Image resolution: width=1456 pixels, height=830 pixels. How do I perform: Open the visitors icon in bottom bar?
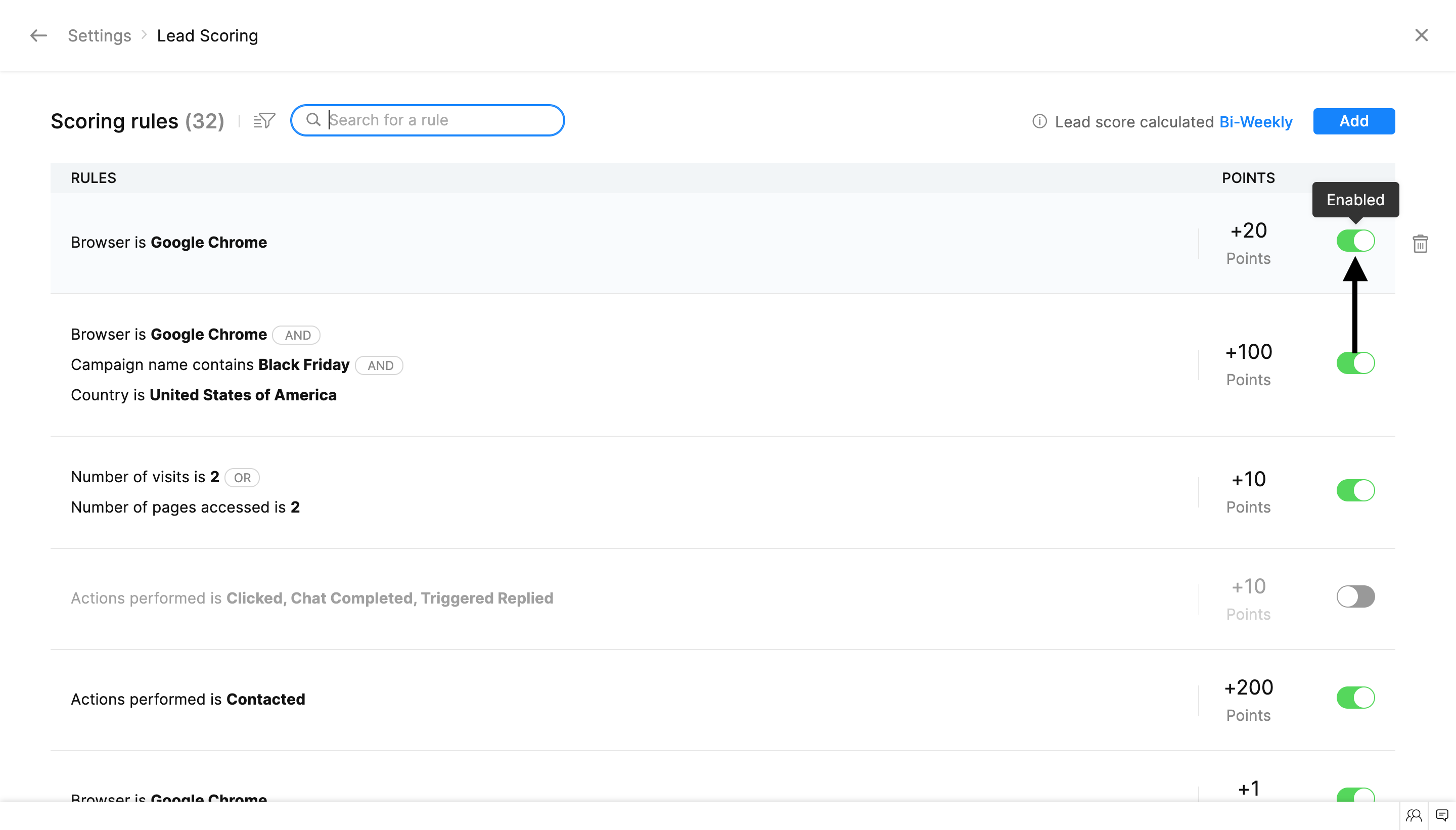pos(1413,815)
